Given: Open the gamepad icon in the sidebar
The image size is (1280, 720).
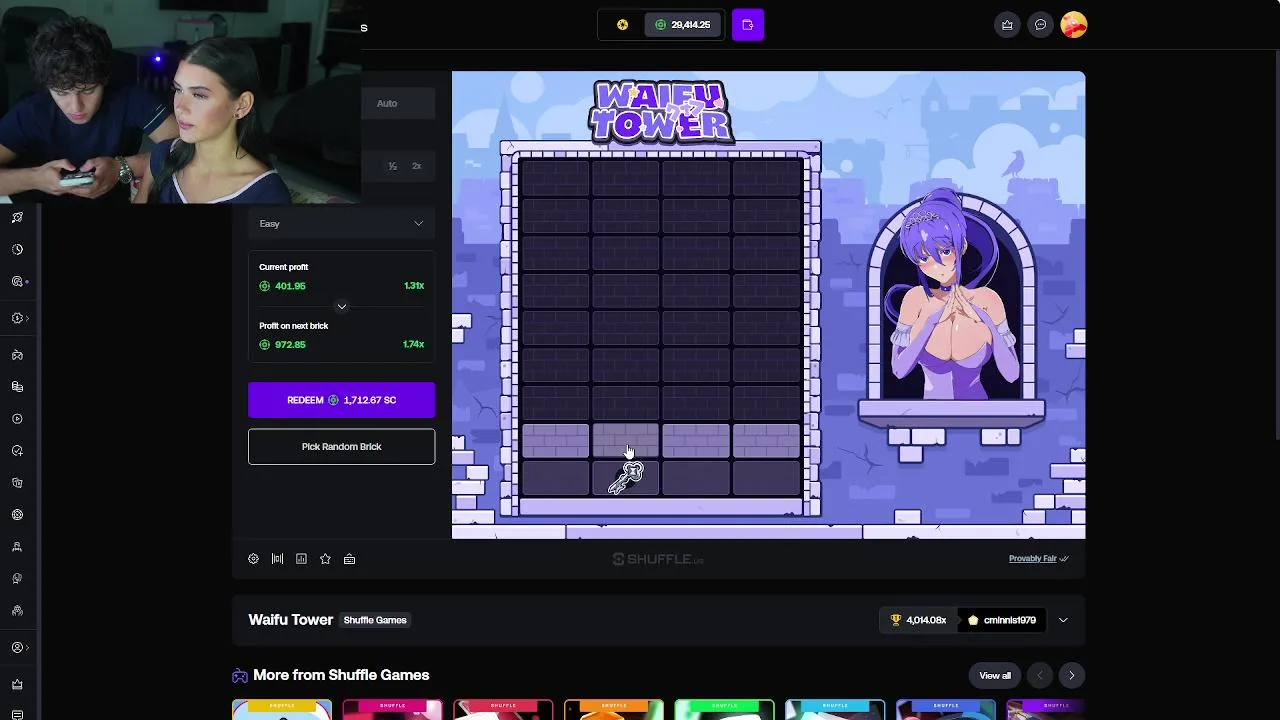Looking at the screenshot, I should click(17, 355).
